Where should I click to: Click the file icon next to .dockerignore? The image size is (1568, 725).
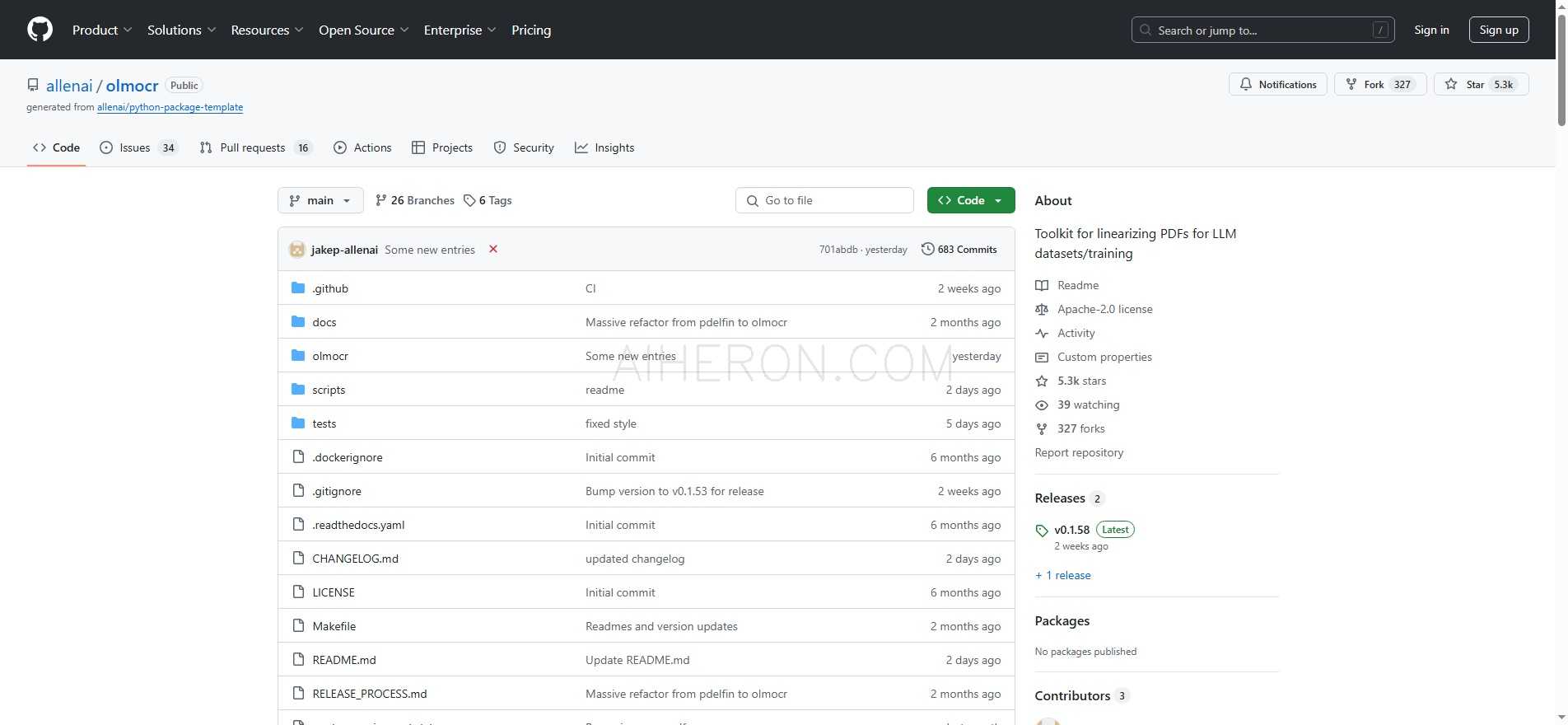click(298, 457)
